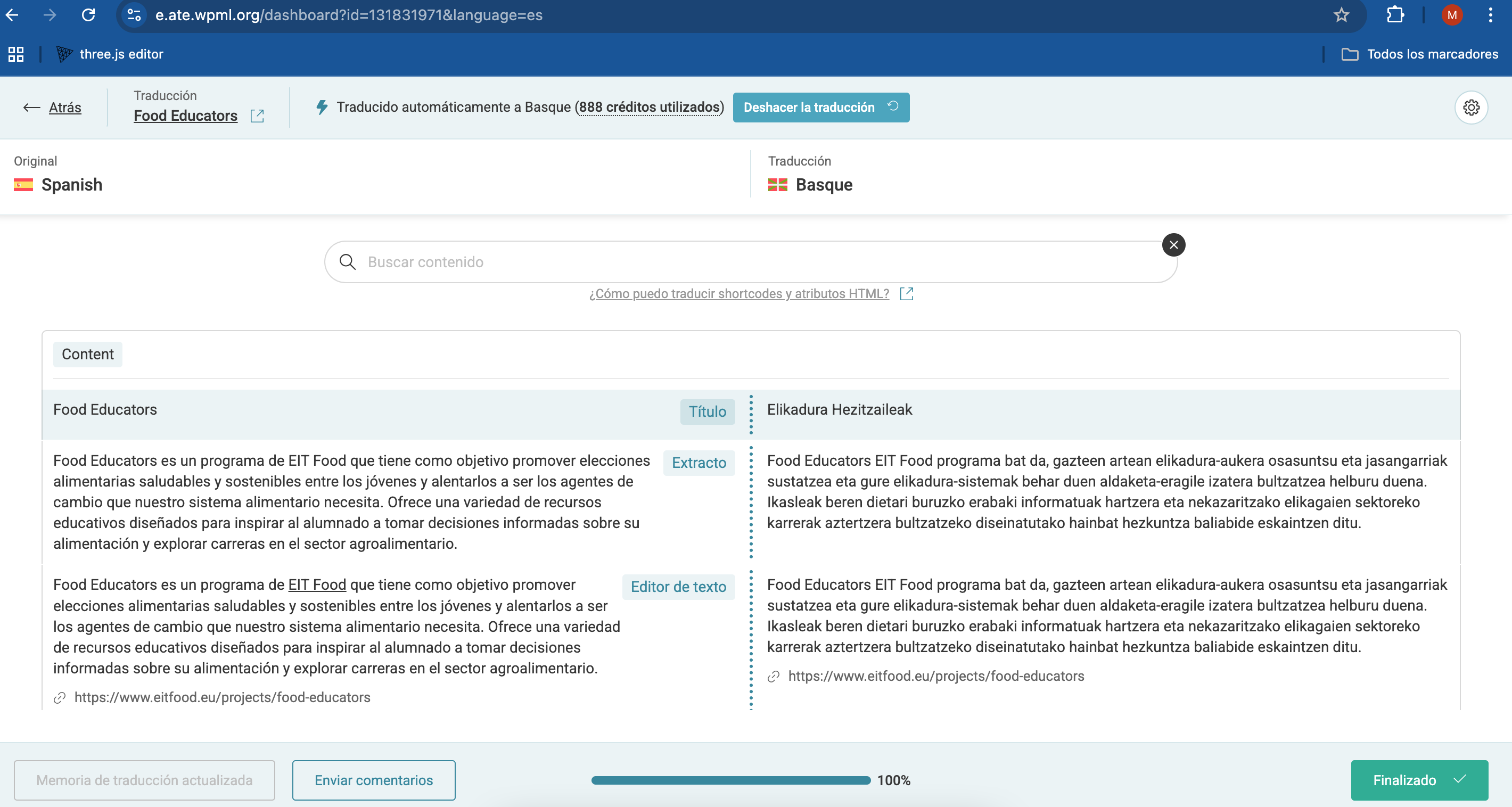This screenshot has width=1512, height=807.
Task: Open the Food Educators page link
Action: pos(185,116)
